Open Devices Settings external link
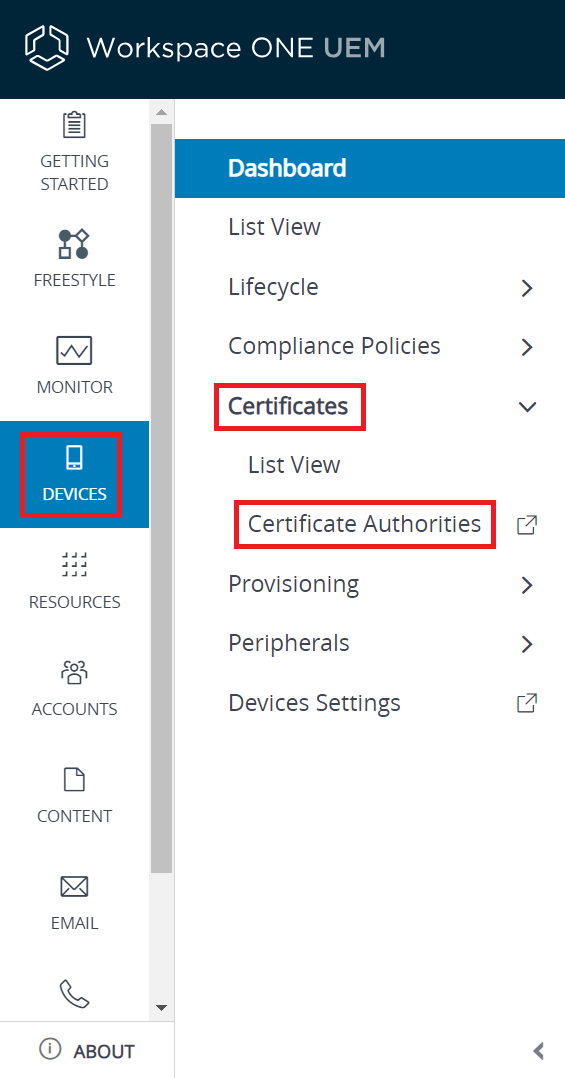The image size is (565, 1078). tap(527, 703)
